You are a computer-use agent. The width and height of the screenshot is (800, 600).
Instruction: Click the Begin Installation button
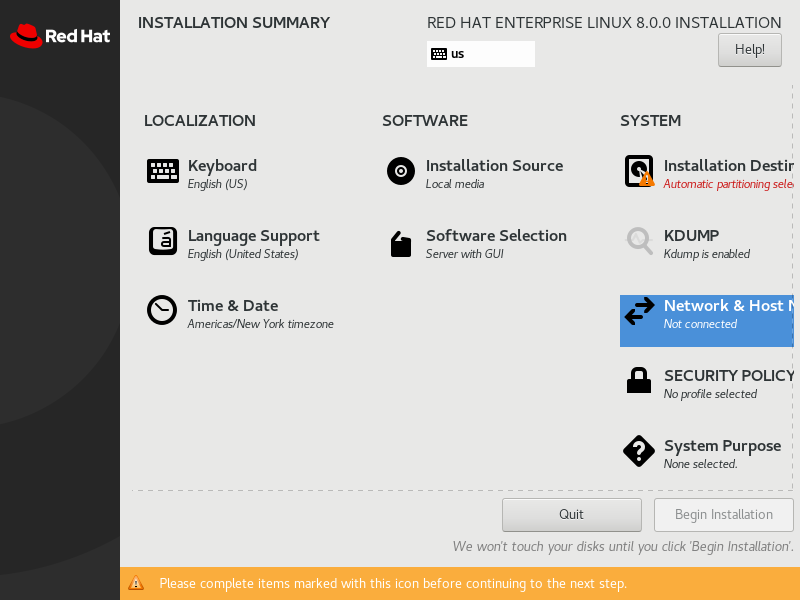coord(723,514)
